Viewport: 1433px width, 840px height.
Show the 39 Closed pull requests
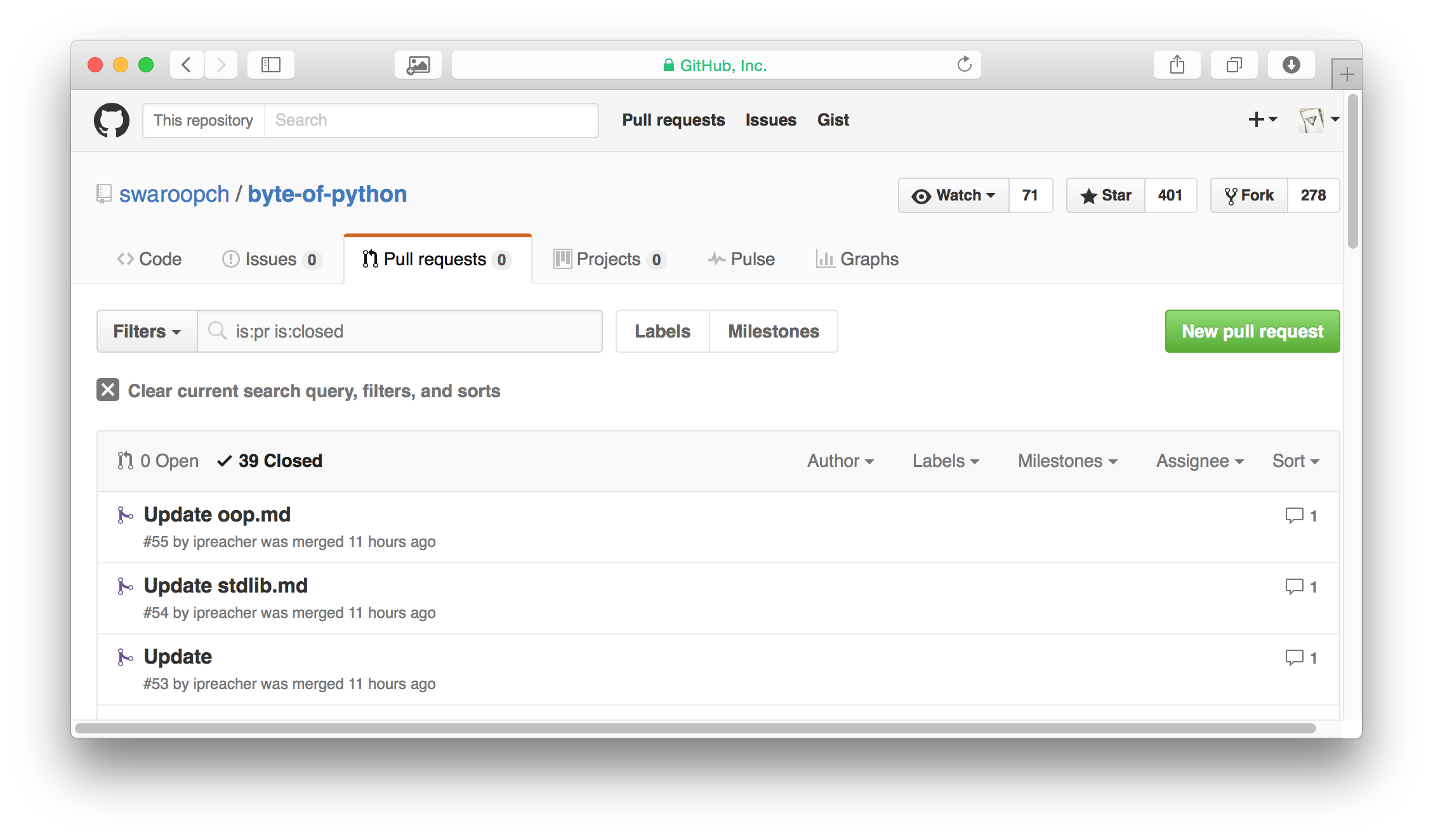tap(270, 461)
